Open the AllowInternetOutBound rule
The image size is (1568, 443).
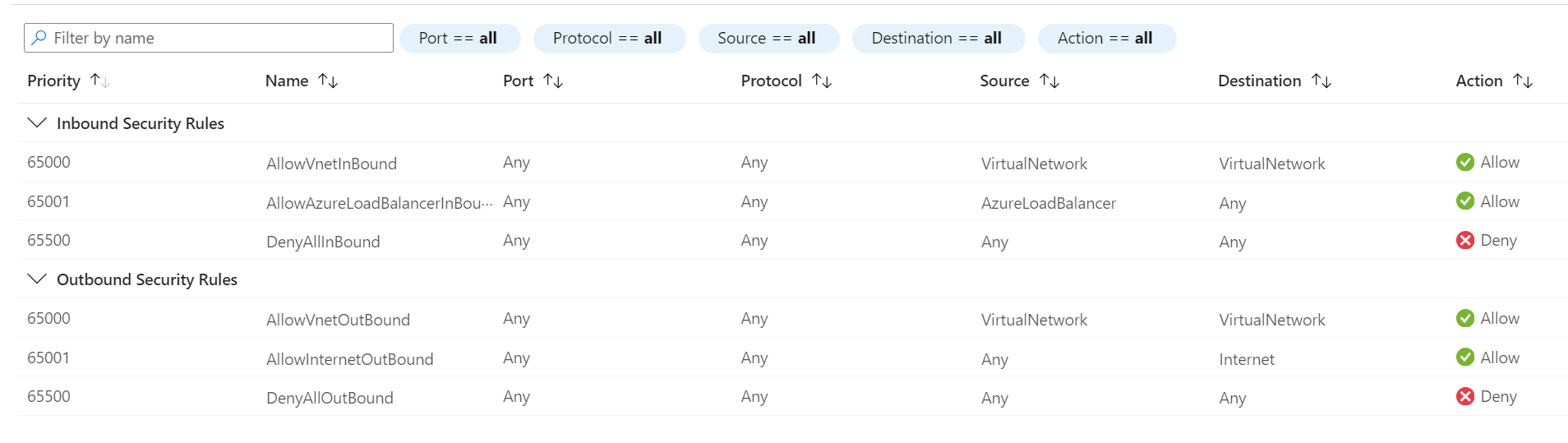[349, 359]
